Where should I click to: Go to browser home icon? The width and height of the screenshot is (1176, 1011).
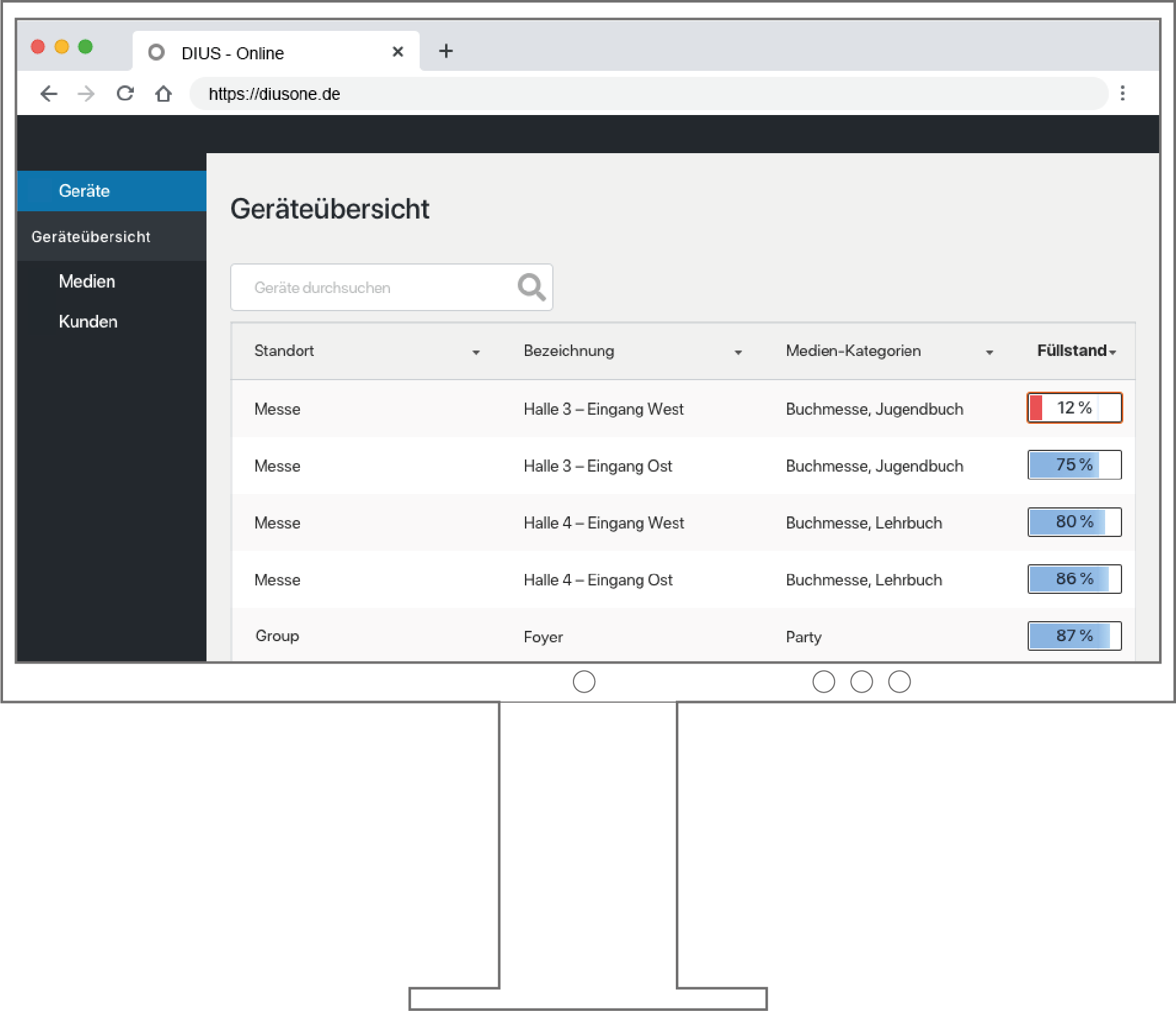(x=164, y=94)
